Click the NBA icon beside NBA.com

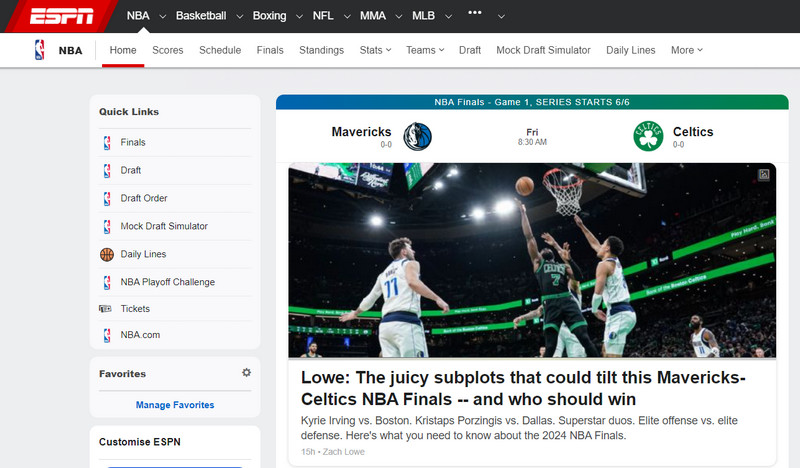[x=107, y=335]
